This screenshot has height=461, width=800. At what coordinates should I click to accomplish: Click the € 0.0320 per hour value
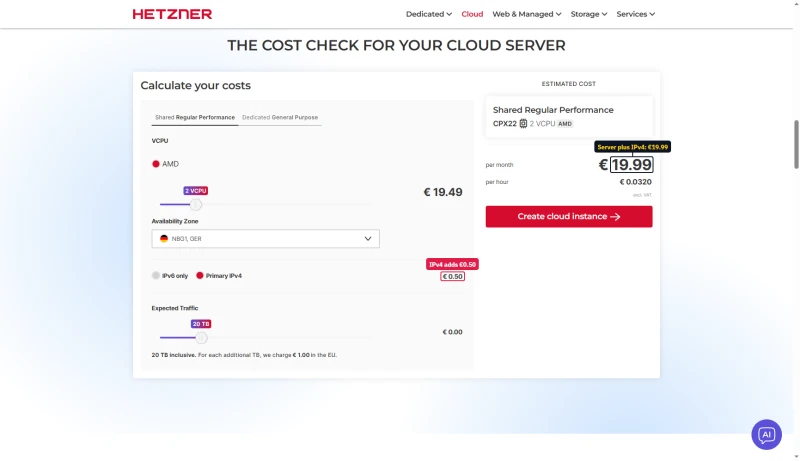[636, 182]
